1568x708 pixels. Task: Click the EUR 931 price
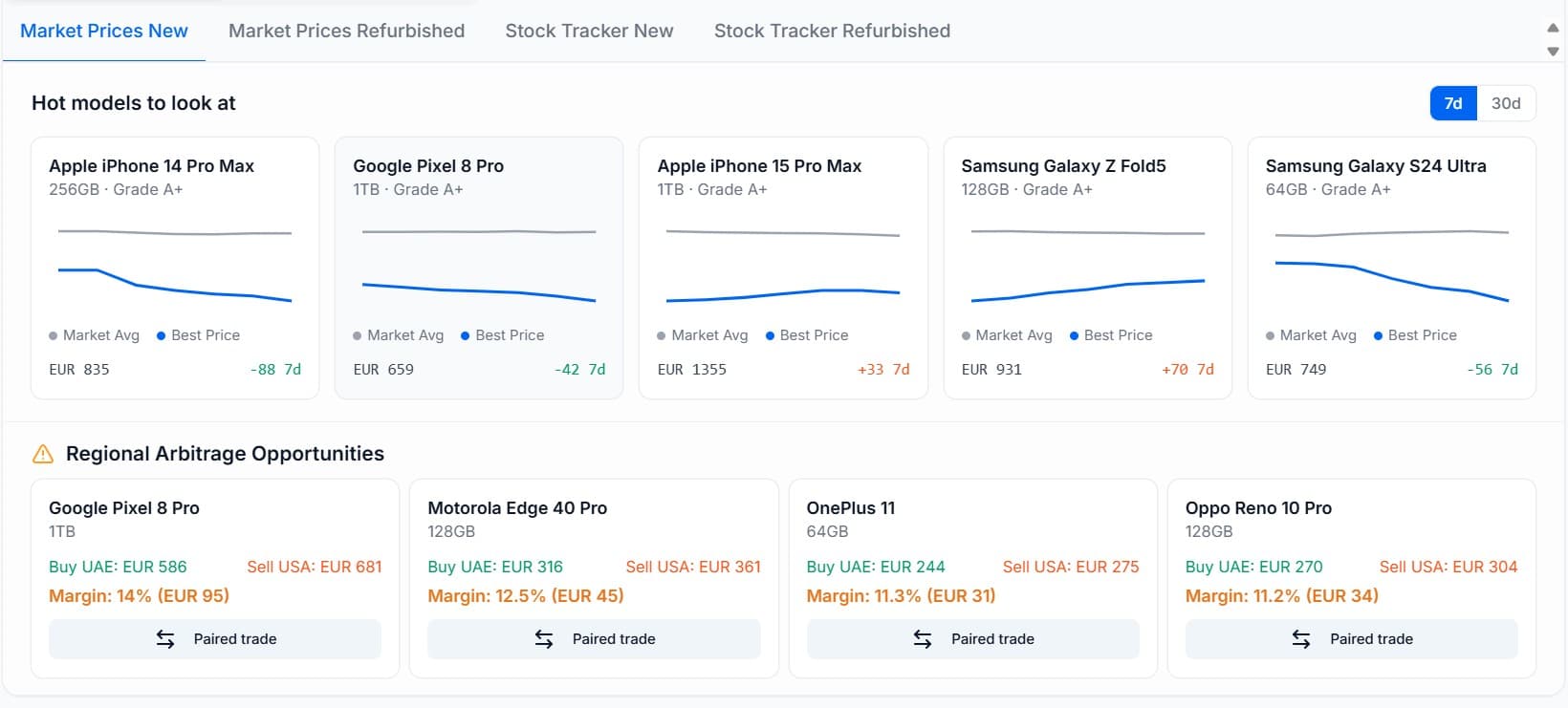(x=991, y=370)
